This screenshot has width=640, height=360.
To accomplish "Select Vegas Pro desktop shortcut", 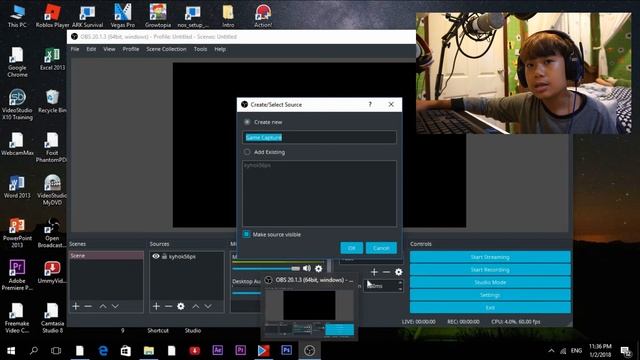I will (x=122, y=16).
